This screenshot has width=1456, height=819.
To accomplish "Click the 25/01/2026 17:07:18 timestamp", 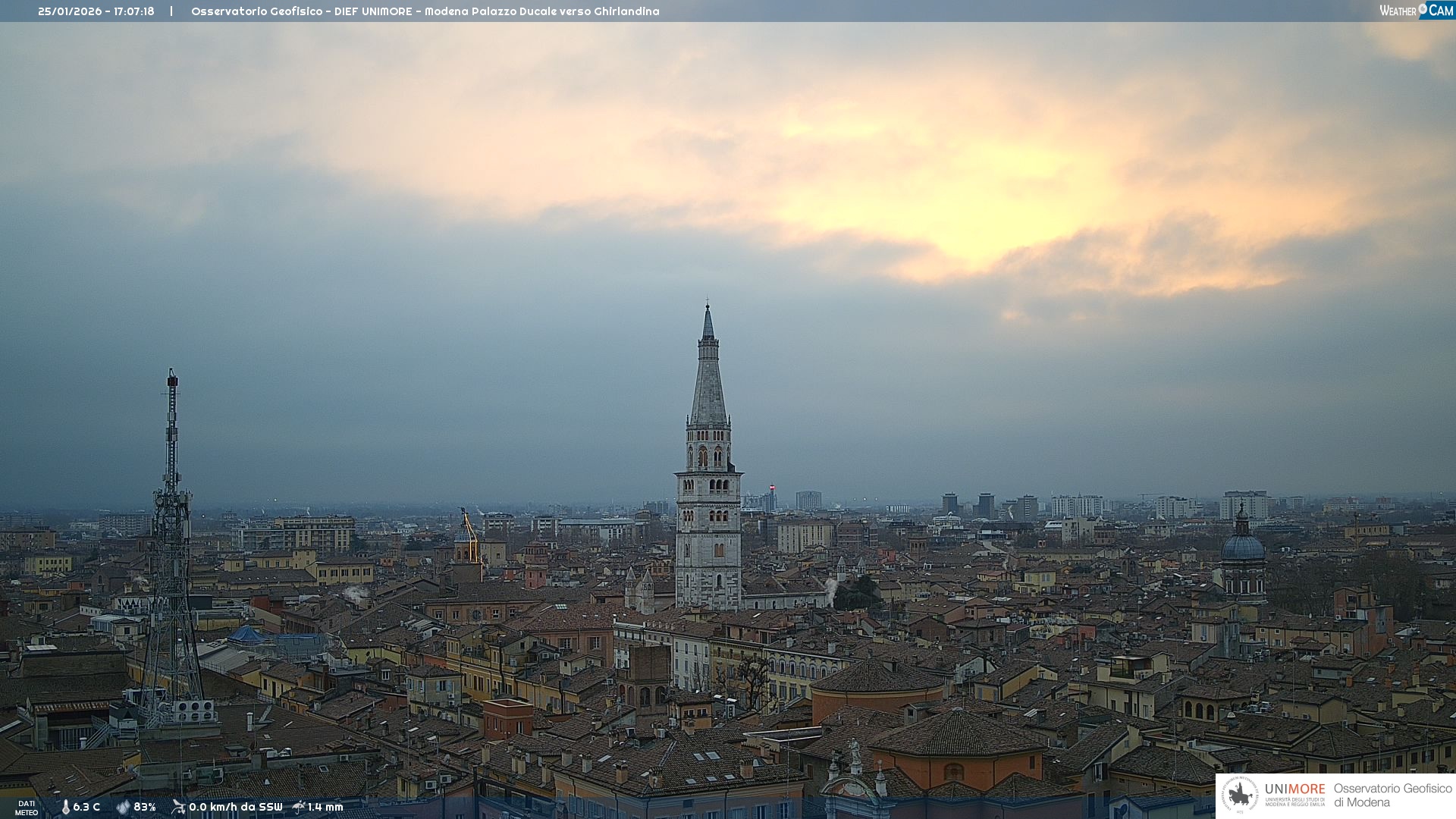I will coord(96,11).
